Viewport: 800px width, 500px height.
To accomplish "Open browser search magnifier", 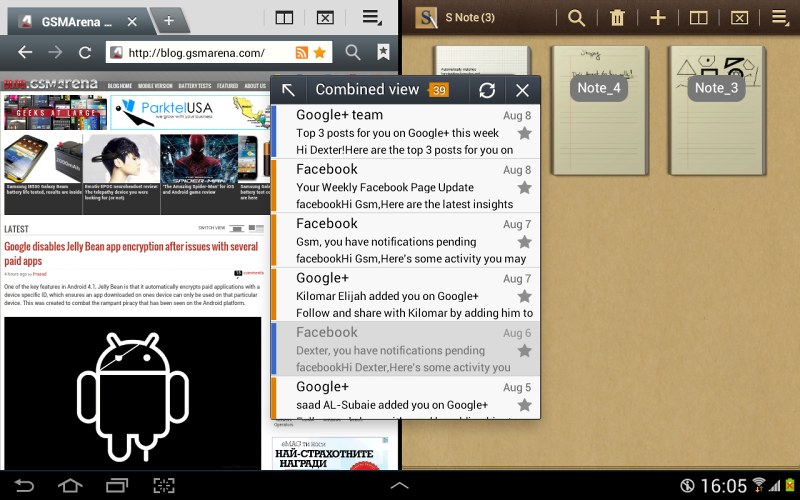I will click(353, 52).
